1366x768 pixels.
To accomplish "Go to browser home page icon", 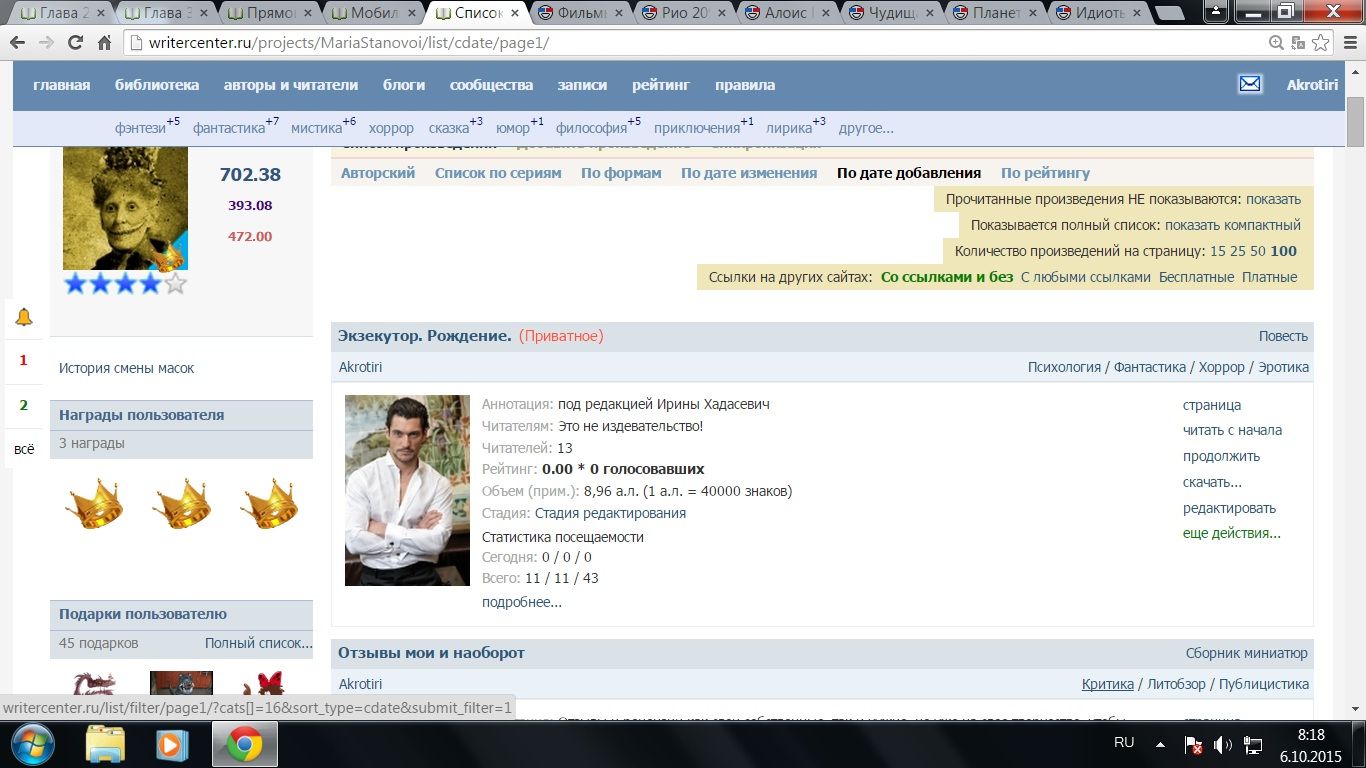I will click(x=104, y=43).
